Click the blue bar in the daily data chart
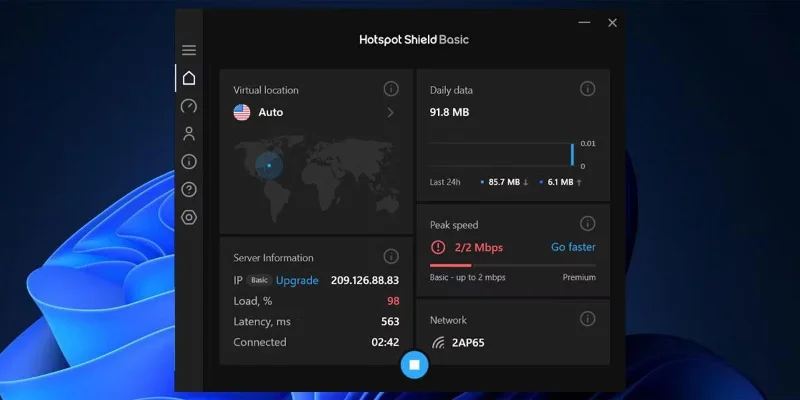The image size is (800, 400). click(x=572, y=155)
